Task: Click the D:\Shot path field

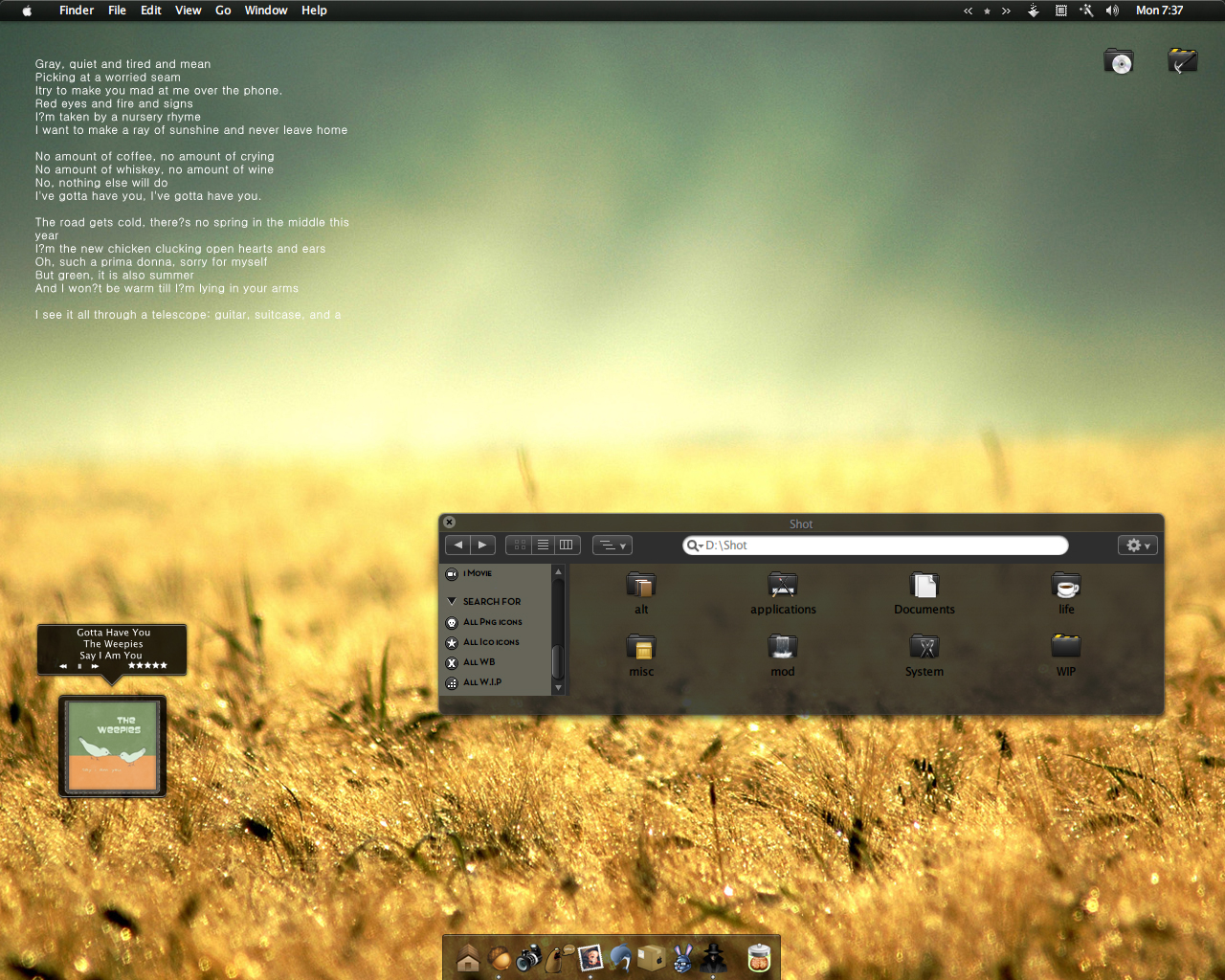Action: coord(875,545)
